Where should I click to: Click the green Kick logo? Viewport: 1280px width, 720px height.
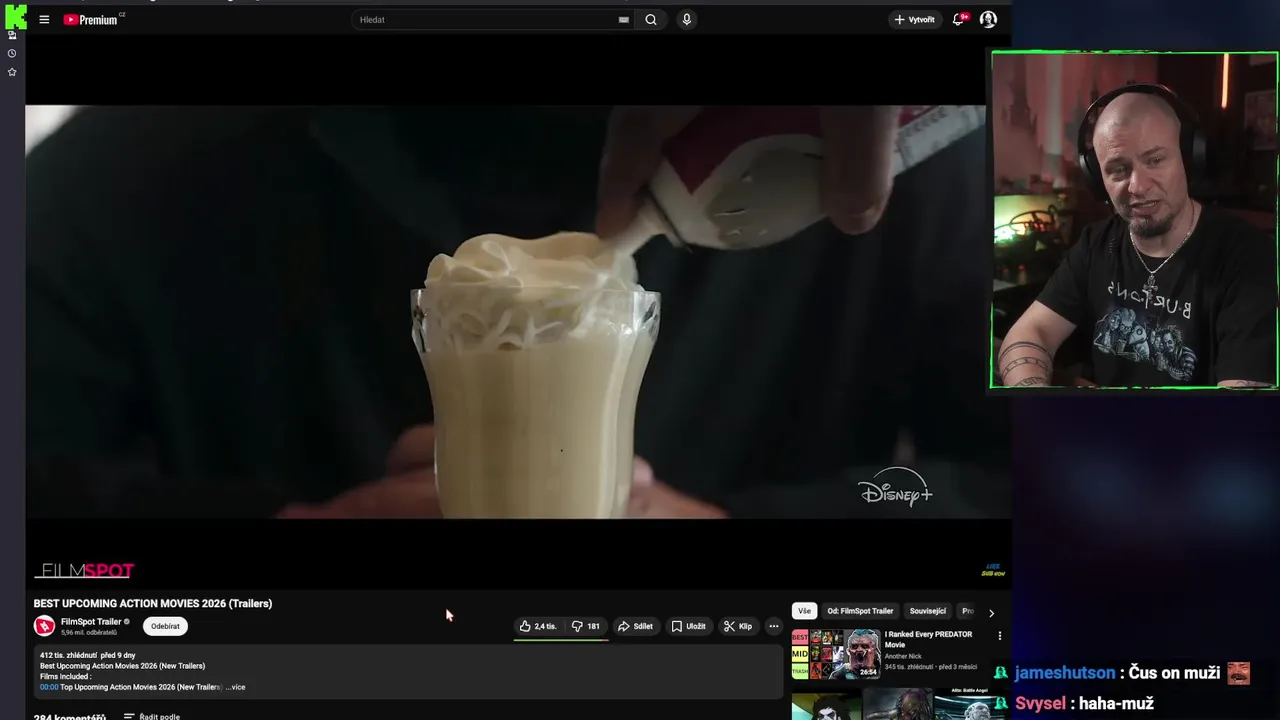15,15
